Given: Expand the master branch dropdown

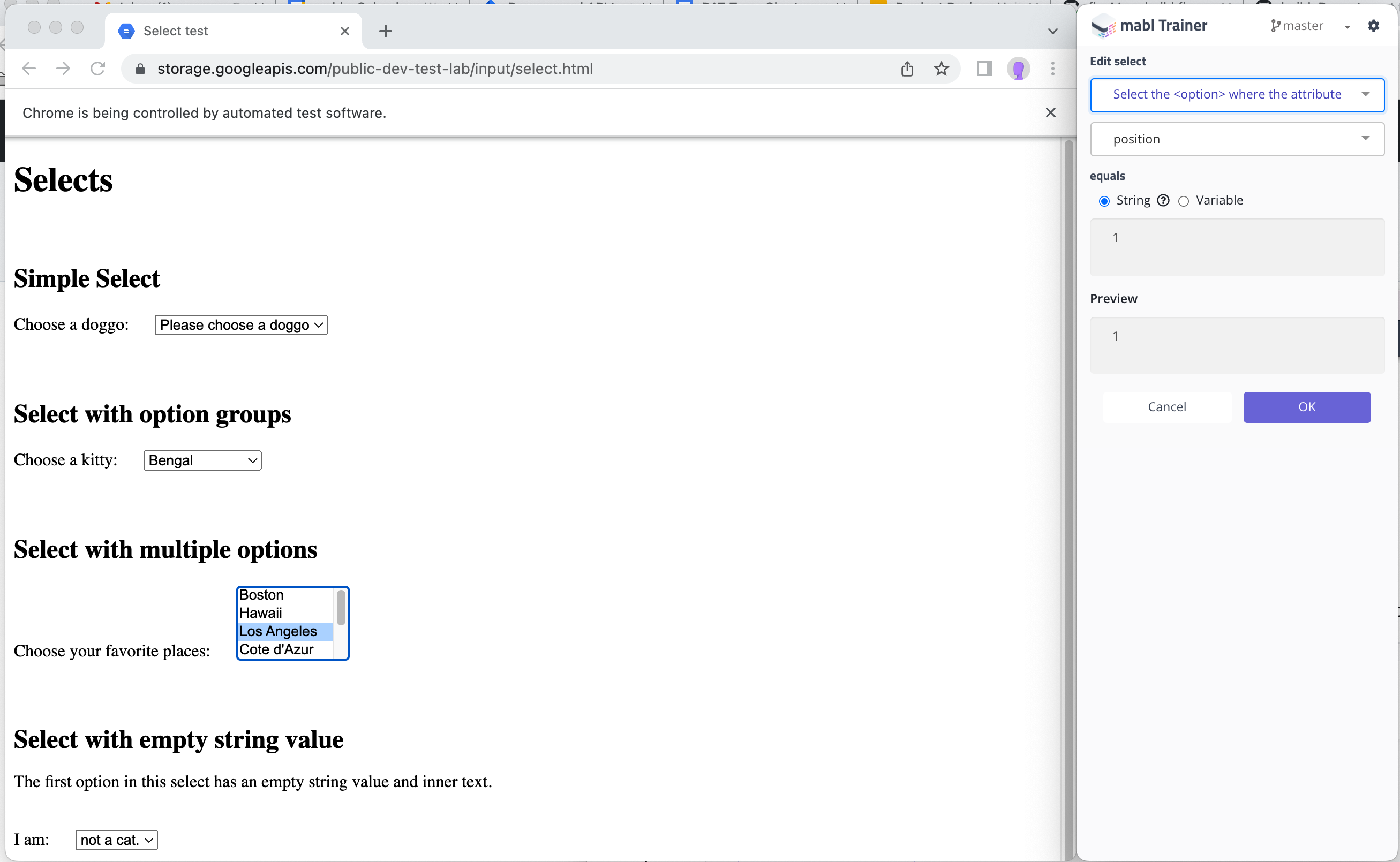Looking at the screenshot, I should pyautogui.click(x=1346, y=26).
